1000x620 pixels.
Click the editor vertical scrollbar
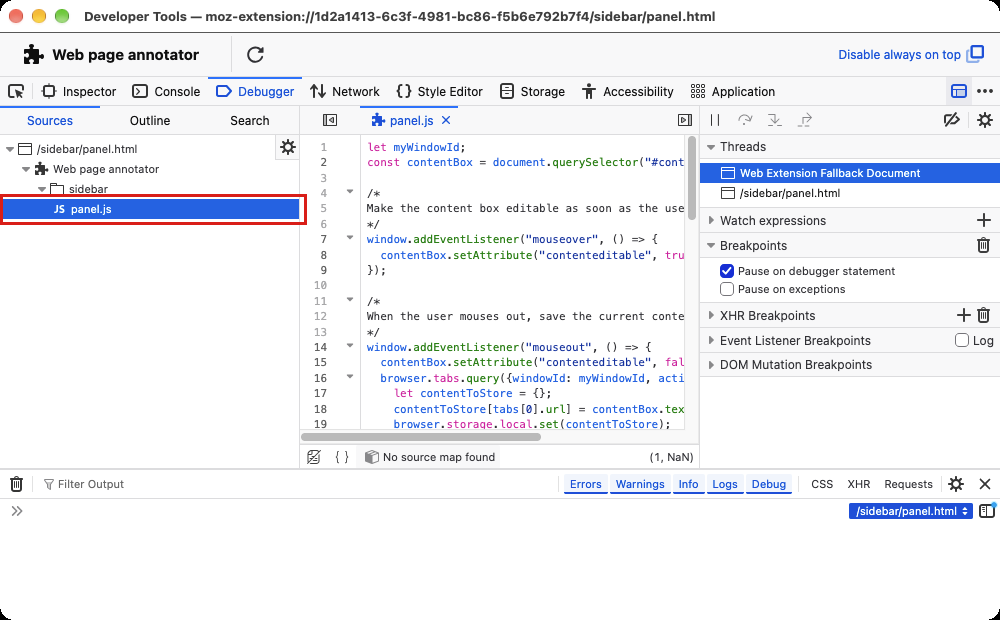click(x=692, y=179)
